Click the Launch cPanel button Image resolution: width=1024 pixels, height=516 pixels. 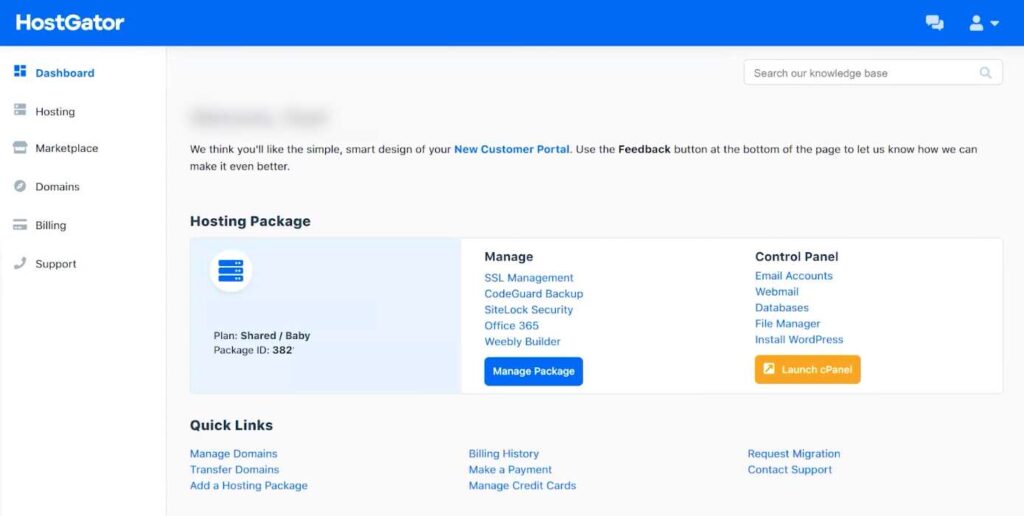808,369
